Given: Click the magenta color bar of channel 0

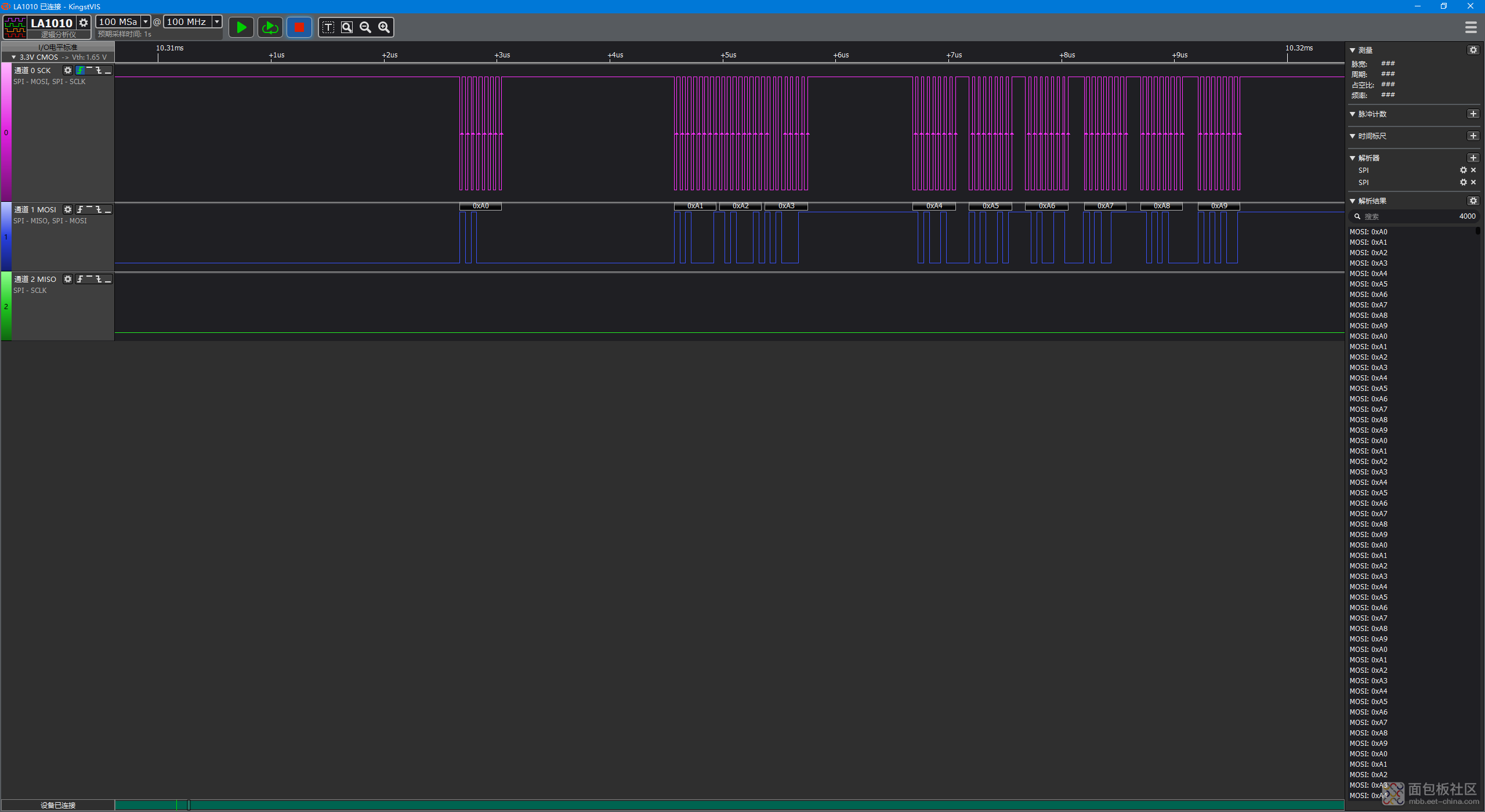Looking at the screenshot, I should tap(6, 132).
